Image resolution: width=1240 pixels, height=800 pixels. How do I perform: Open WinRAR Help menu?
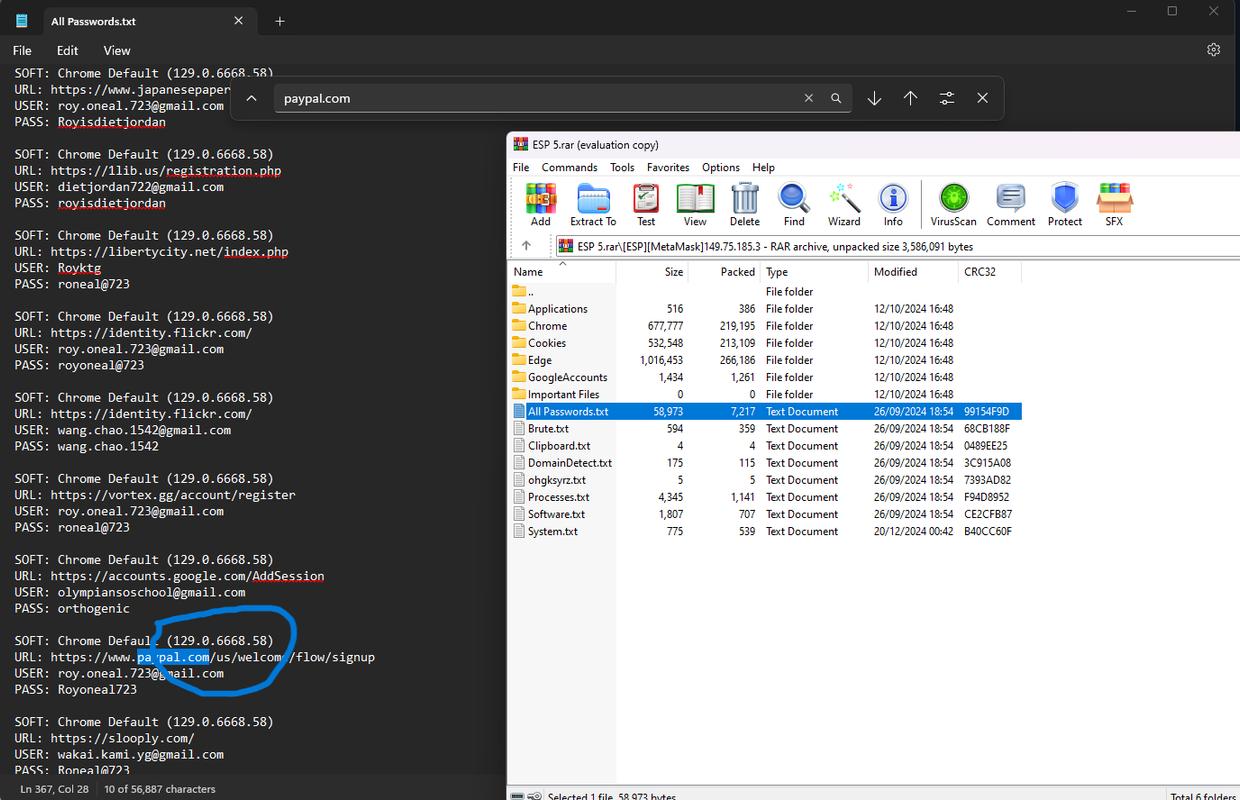763,167
